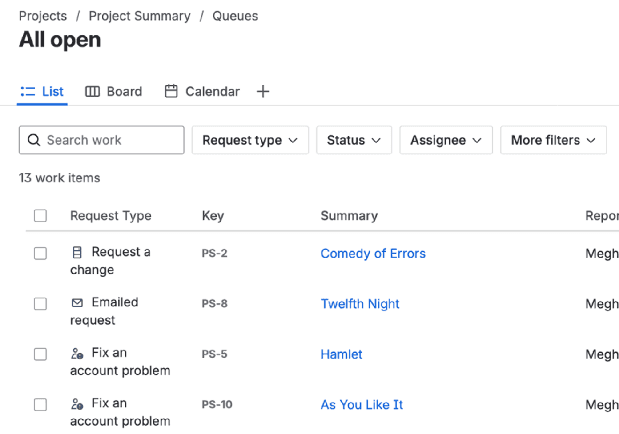Check the box for Comedy of Errors
Screen dimensions: 619x434
pos(40,254)
